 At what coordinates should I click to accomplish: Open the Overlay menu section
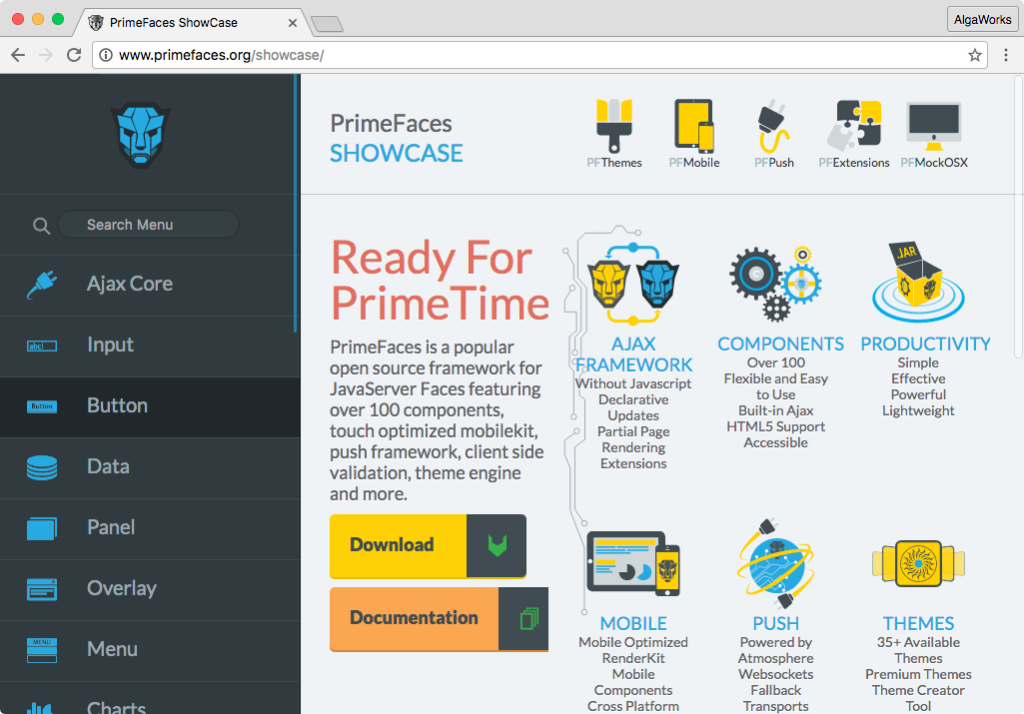coord(122,588)
